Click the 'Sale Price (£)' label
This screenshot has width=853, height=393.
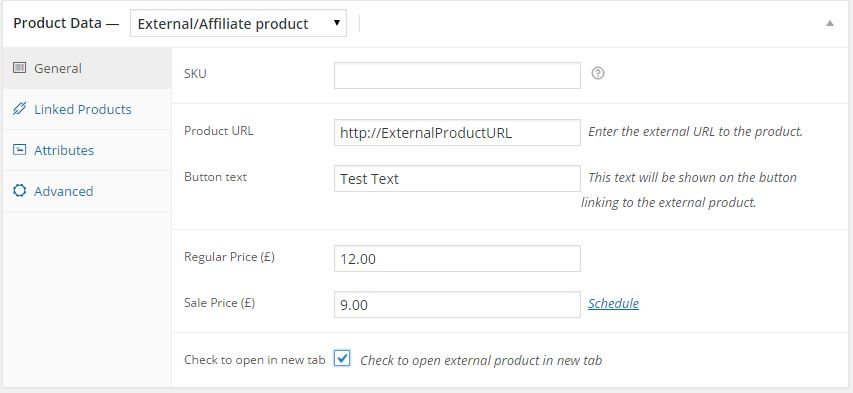(x=219, y=303)
